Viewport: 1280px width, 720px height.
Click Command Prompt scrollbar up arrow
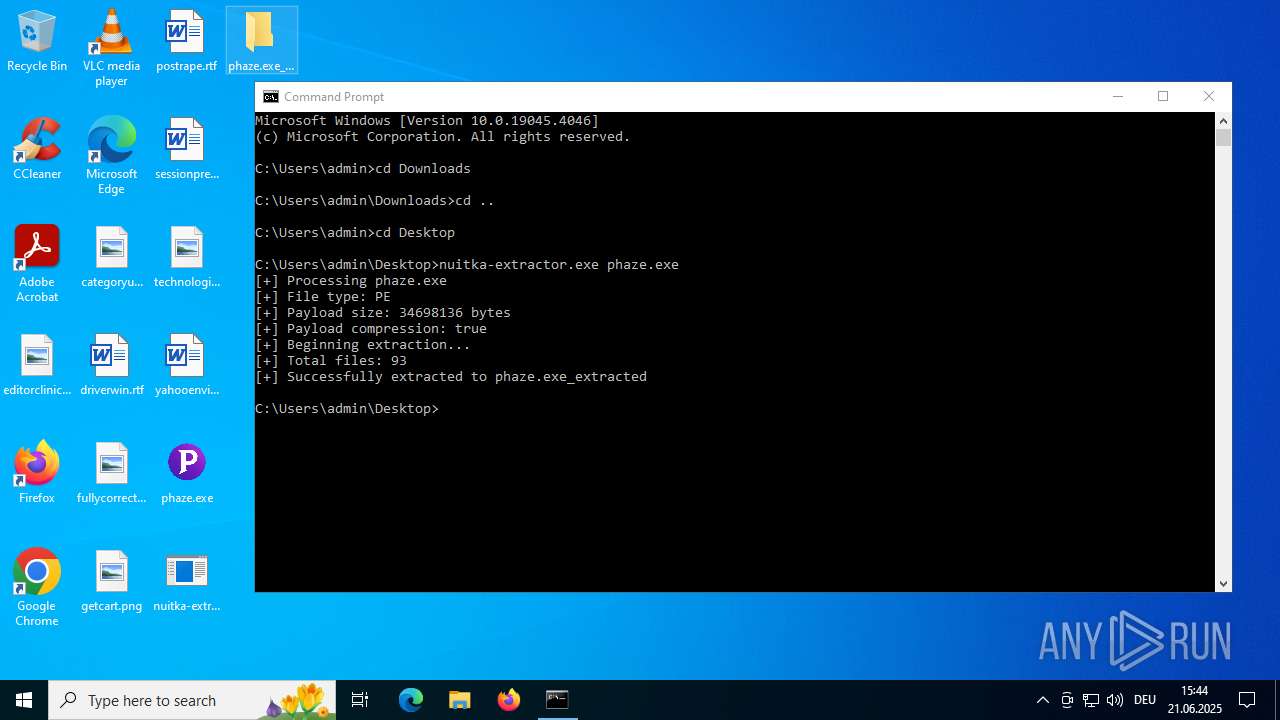tap(1223, 120)
